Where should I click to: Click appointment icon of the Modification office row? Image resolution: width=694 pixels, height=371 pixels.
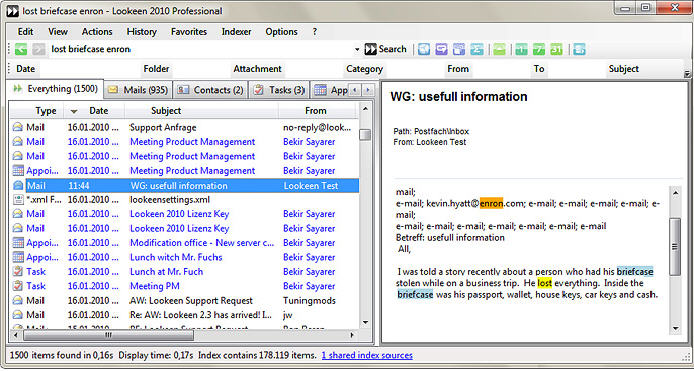coord(18,243)
